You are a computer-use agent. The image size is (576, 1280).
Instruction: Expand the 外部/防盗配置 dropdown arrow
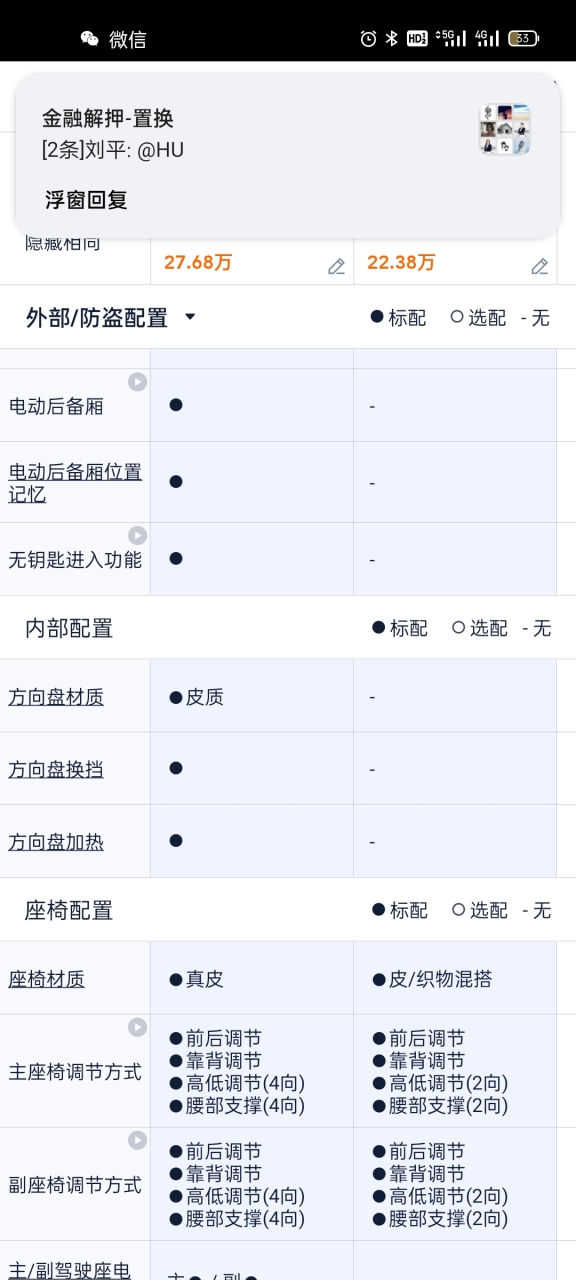pyautogui.click(x=190, y=318)
